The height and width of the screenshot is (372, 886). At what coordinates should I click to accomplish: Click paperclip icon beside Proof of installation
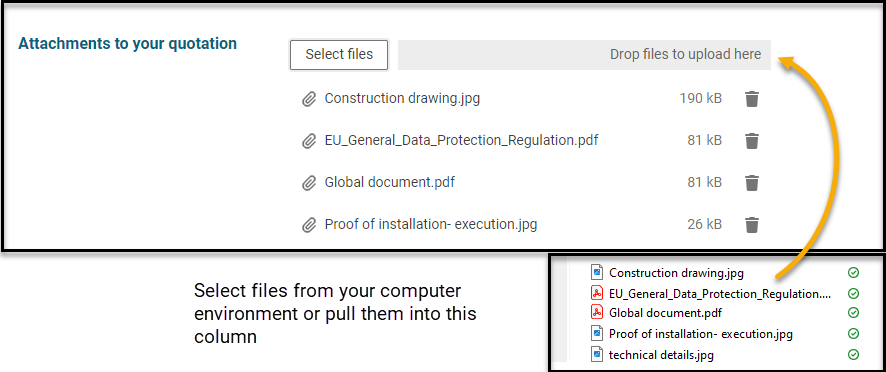(x=309, y=225)
